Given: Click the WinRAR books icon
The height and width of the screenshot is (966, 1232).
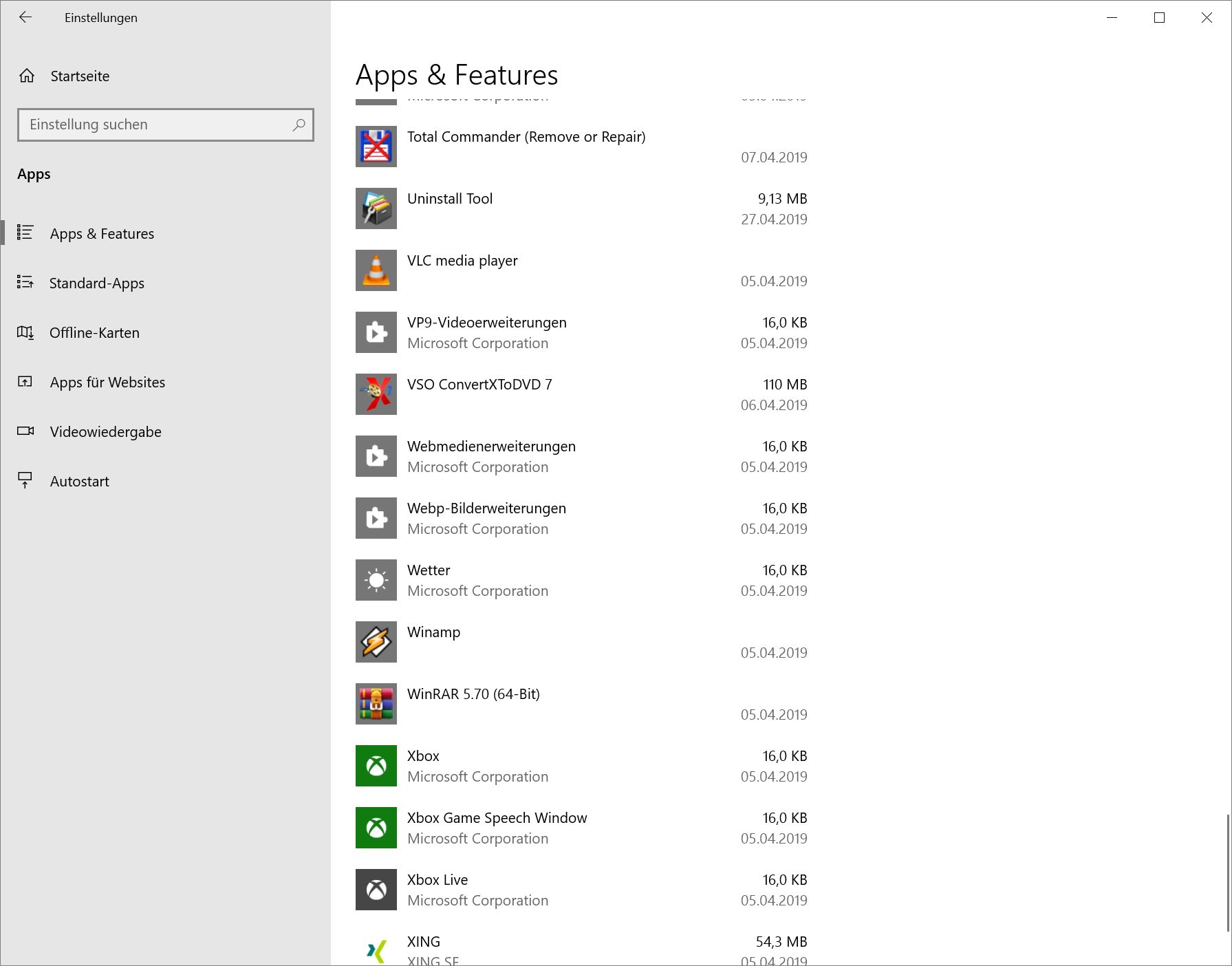Looking at the screenshot, I should tap(376, 704).
